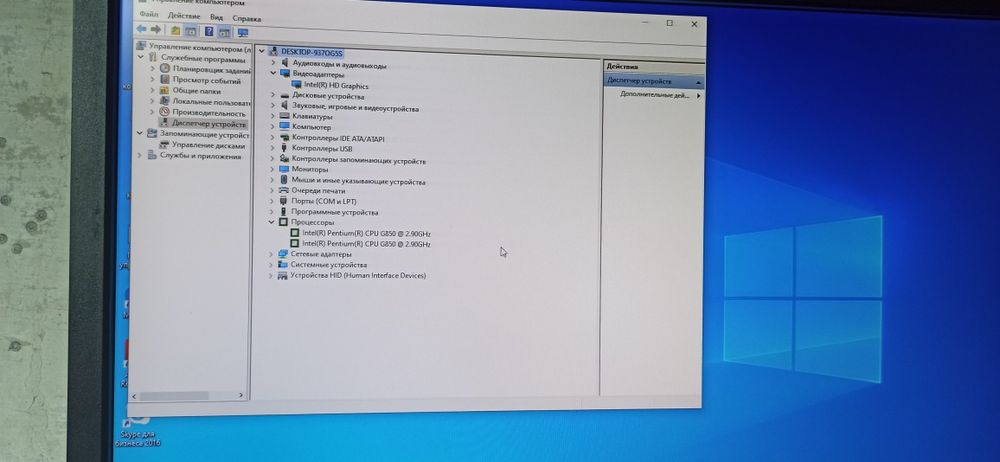The height and width of the screenshot is (462, 1000).
Task: Maximize the Управление компьютером window
Action: [669, 23]
